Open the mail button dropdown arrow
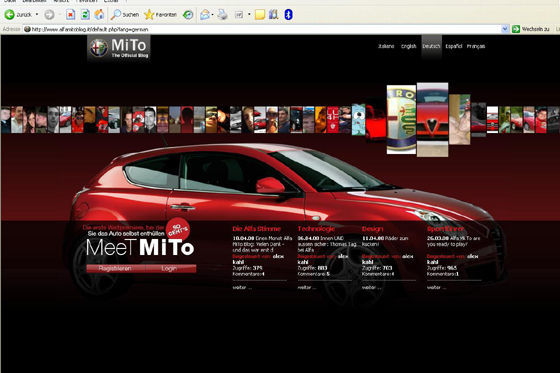The image size is (560, 373). click(212, 15)
